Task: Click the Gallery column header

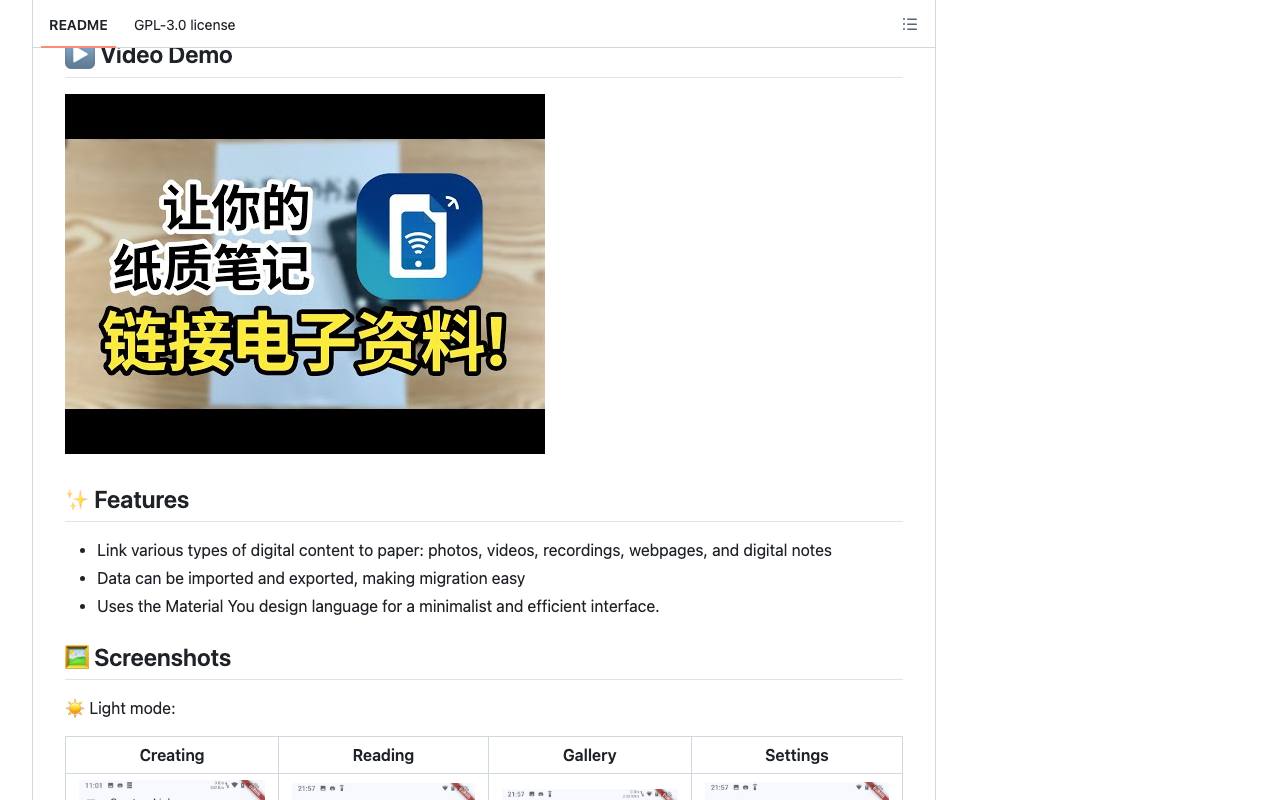Action: 590,755
